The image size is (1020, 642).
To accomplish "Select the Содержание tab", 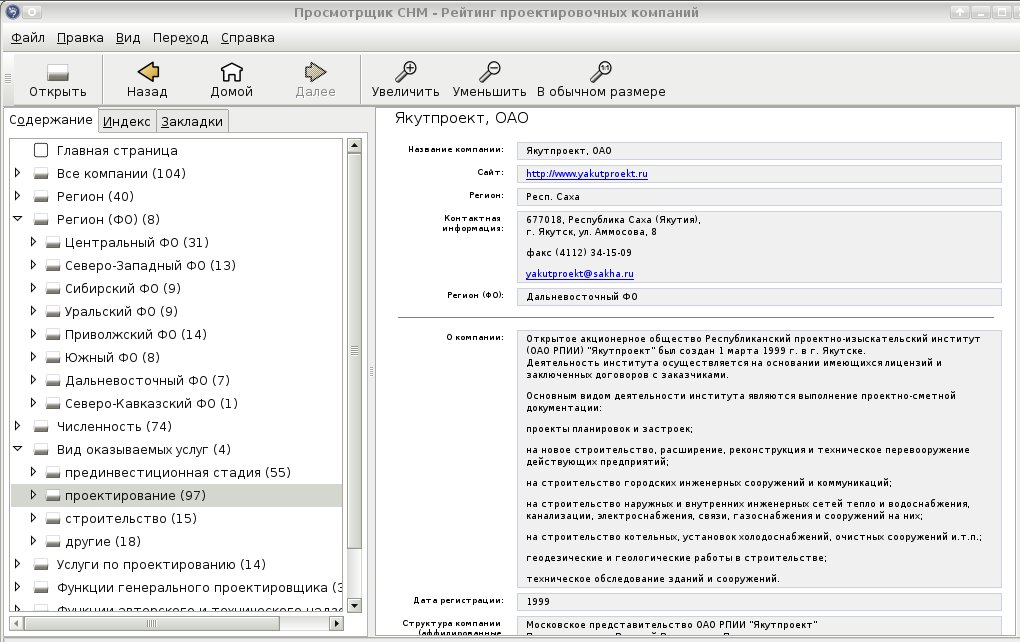I will coord(51,120).
